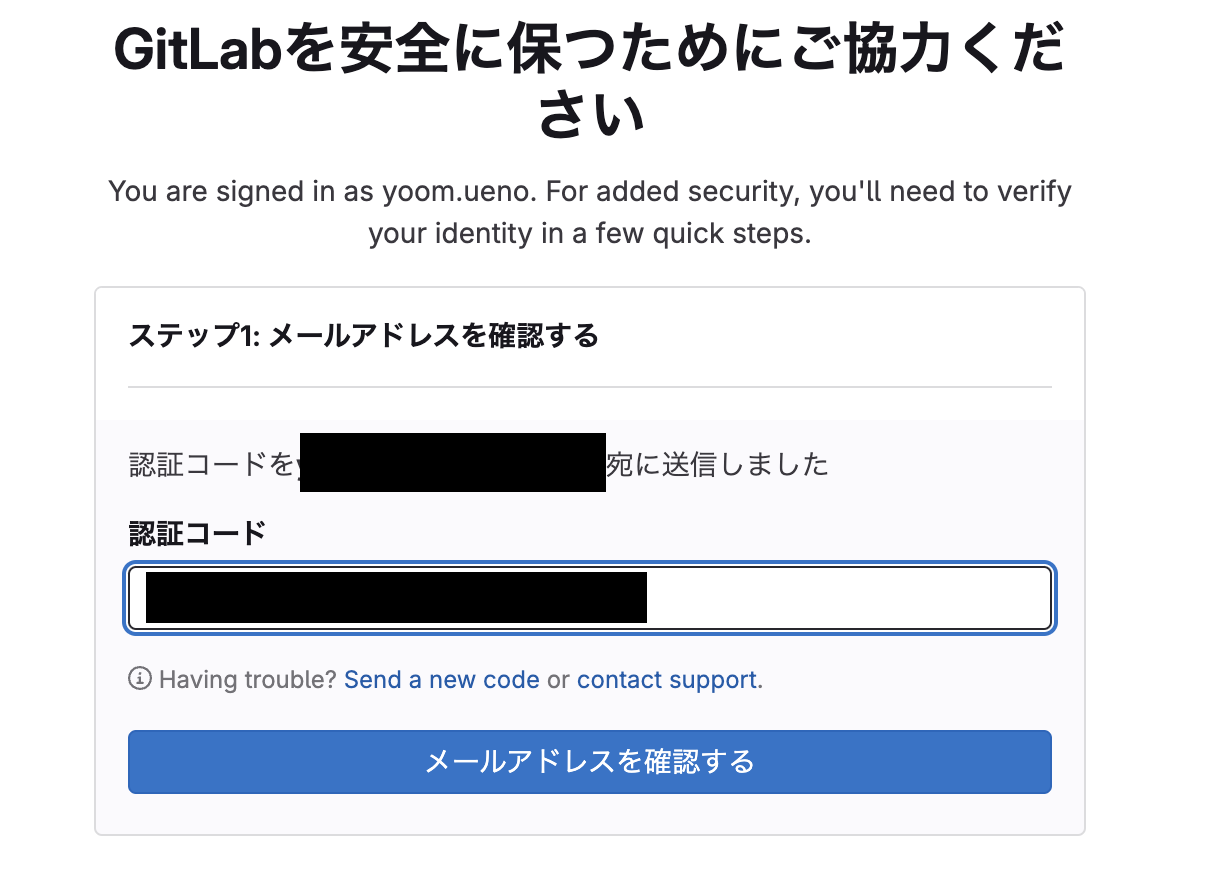
Task: Click the yoom.ueno username in the text
Action: (x=466, y=191)
